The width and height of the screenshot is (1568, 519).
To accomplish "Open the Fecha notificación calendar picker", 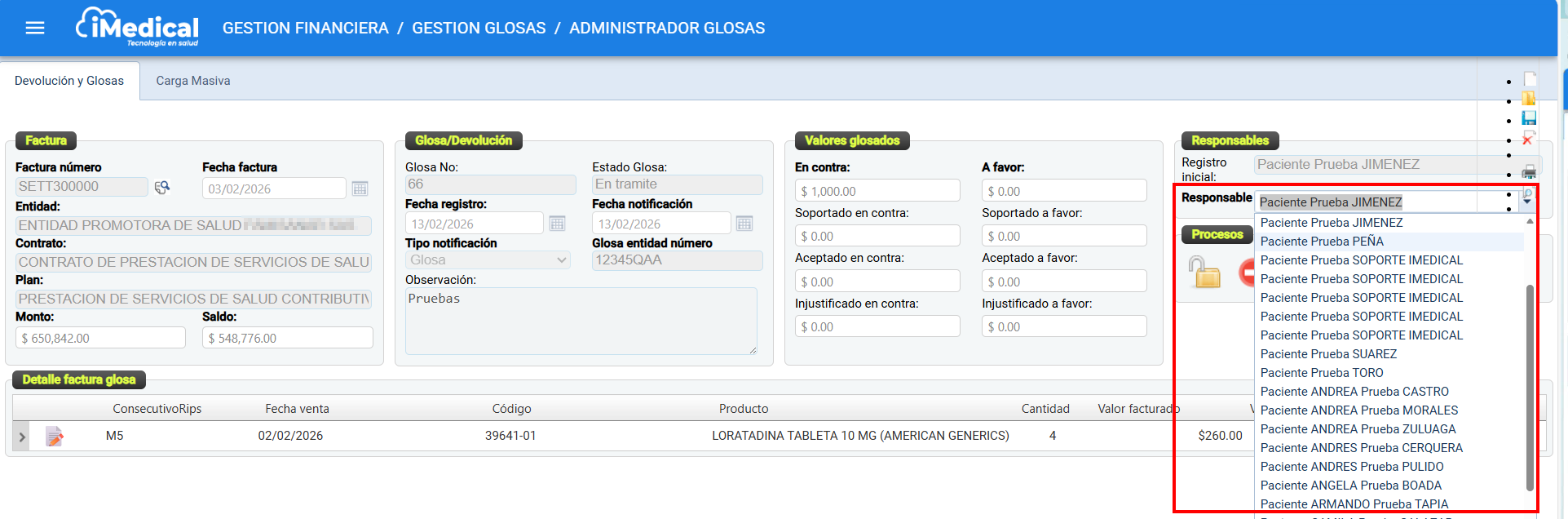I will pyautogui.click(x=744, y=224).
